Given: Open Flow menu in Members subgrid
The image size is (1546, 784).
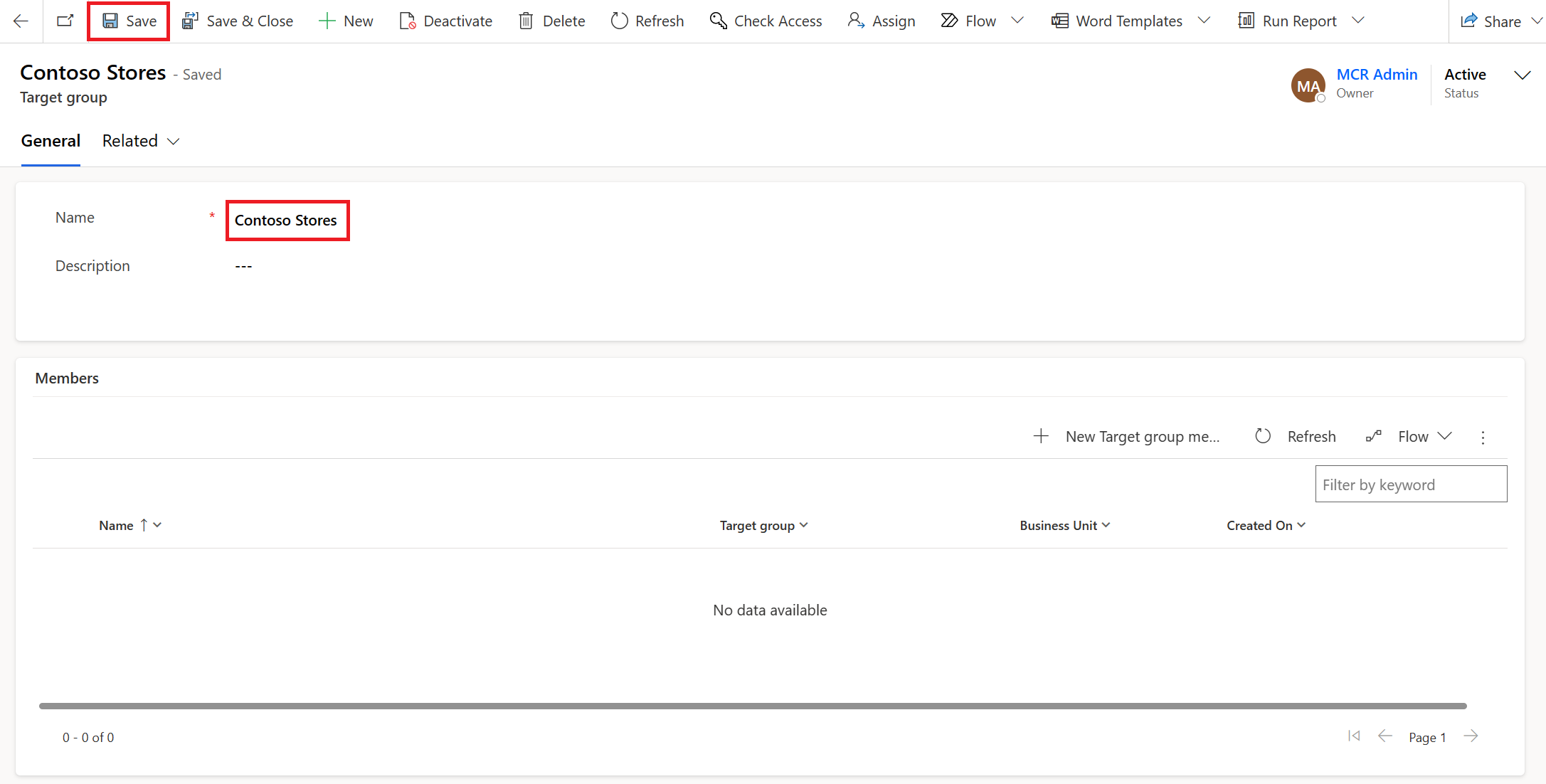Looking at the screenshot, I should (1409, 436).
